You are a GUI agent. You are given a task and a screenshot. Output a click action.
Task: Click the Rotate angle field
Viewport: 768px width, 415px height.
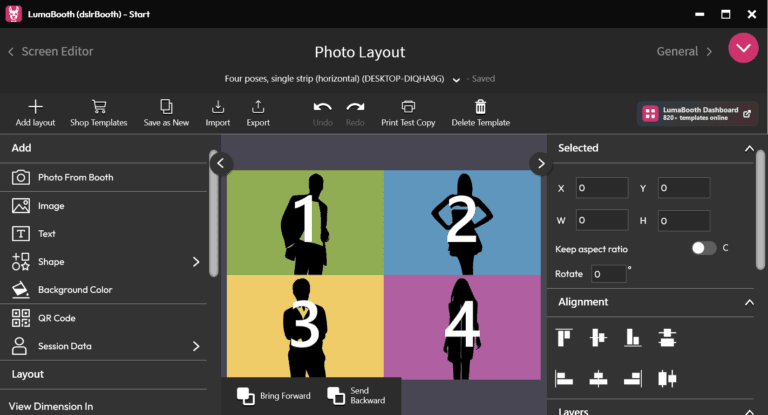[608, 274]
